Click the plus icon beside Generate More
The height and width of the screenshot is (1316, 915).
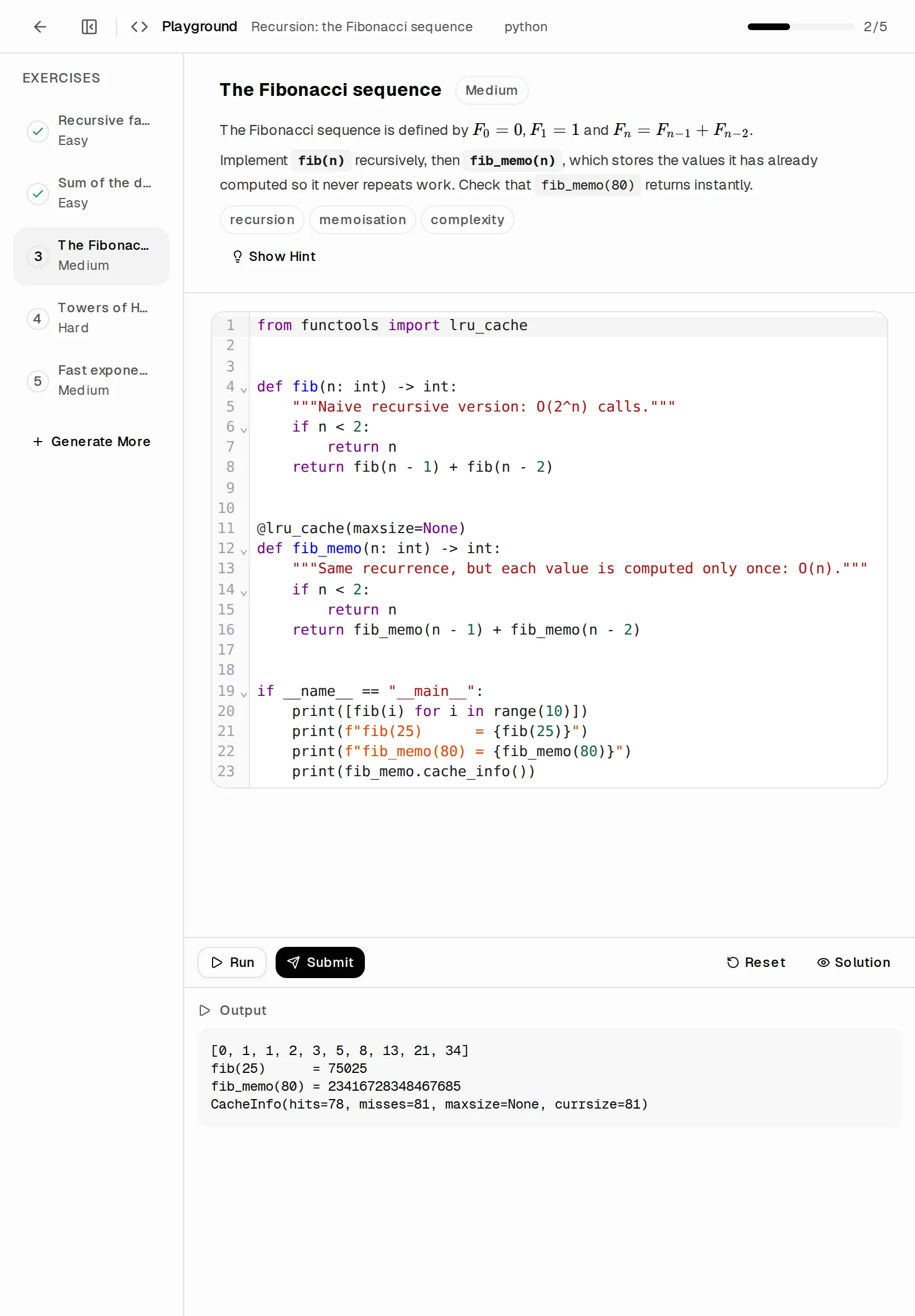tap(38, 441)
